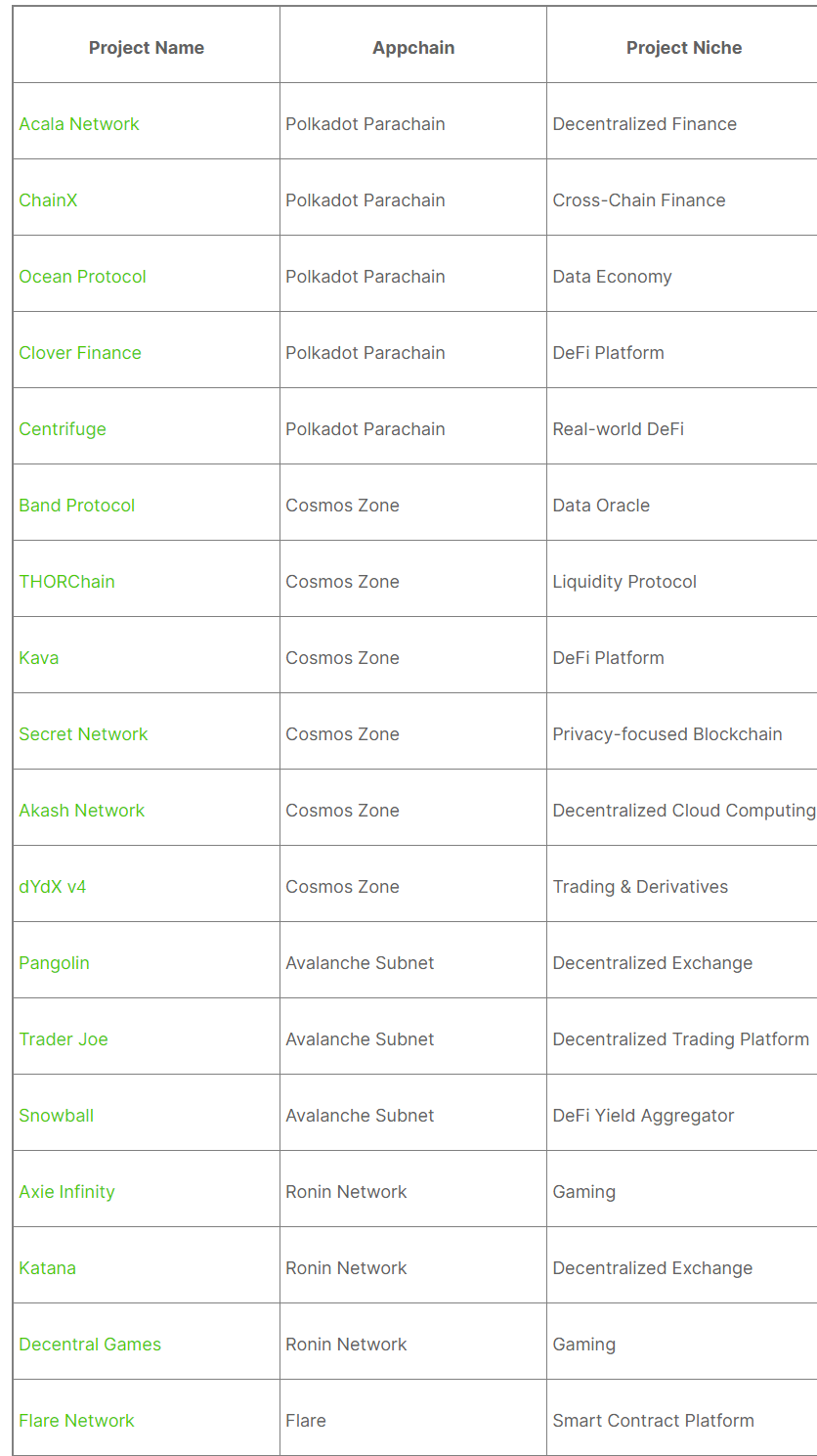Click Band Protocol link

coord(77,506)
